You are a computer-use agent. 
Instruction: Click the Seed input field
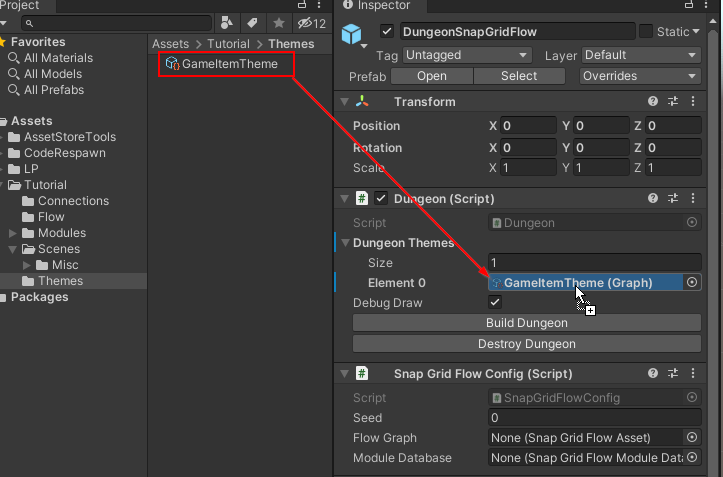pyautogui.click(x=594, y=418)
